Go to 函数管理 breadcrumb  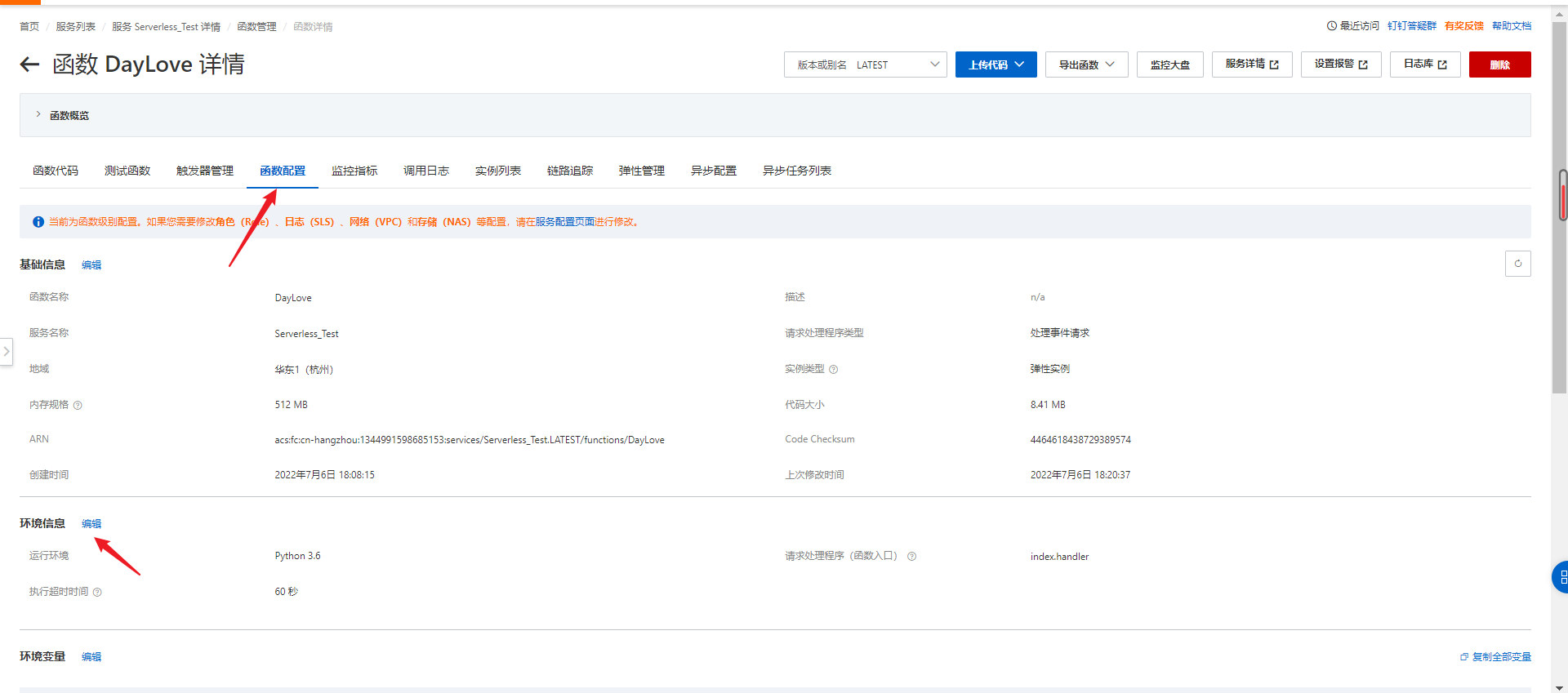pyautogui.click(x=257, y=27)
